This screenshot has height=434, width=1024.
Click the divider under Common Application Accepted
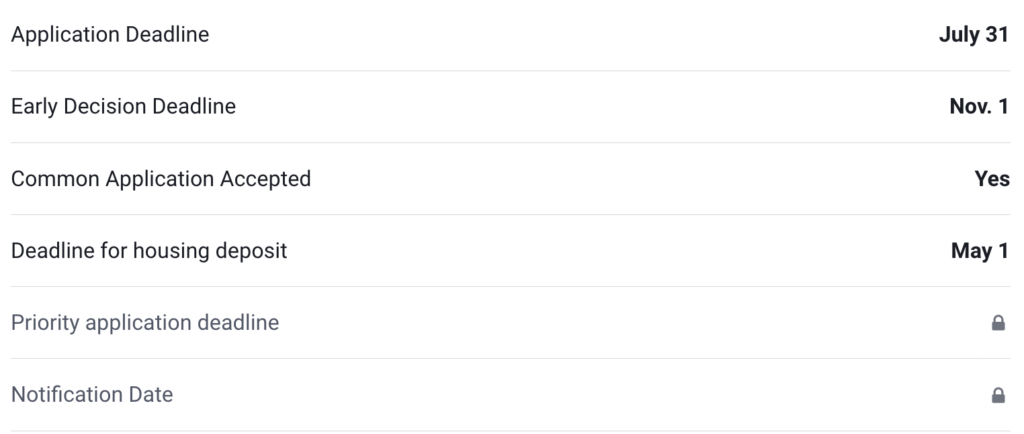tap(512, 215)
